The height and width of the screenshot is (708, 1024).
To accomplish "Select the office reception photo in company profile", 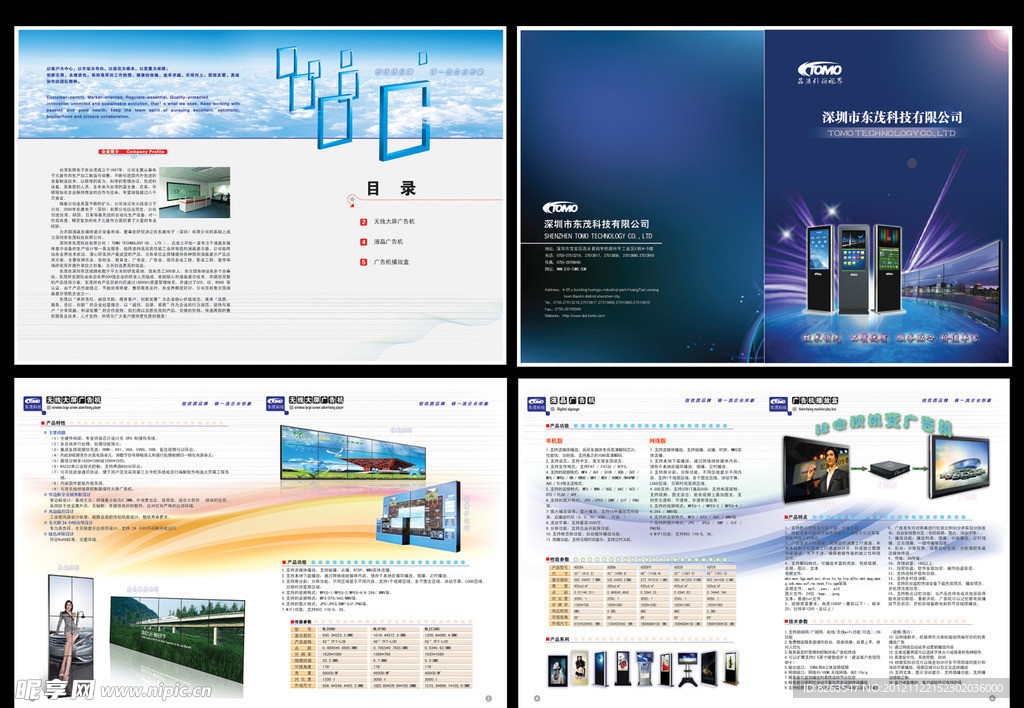I will (x=195, y=193).
